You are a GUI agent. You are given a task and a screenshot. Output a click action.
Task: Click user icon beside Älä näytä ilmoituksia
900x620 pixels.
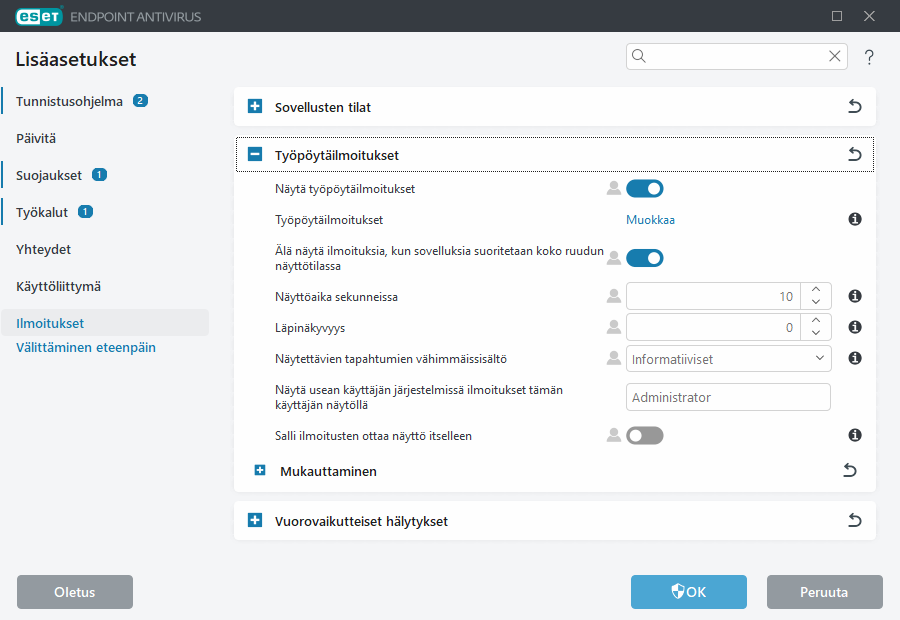[614, 258]
